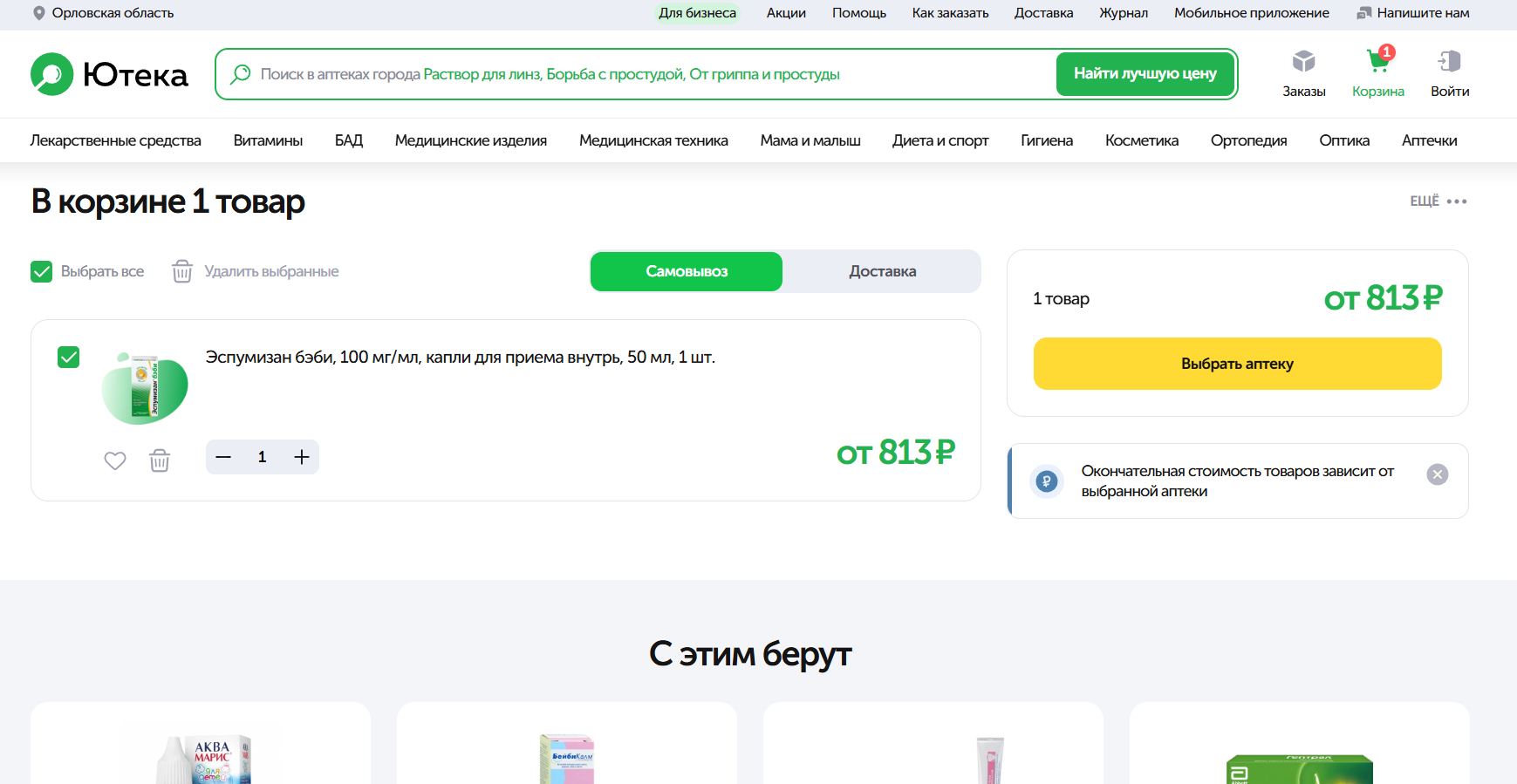Increase quantity with the plus button
The height and width of the screenshot is (784, 1517).
(x=302, y=457)
